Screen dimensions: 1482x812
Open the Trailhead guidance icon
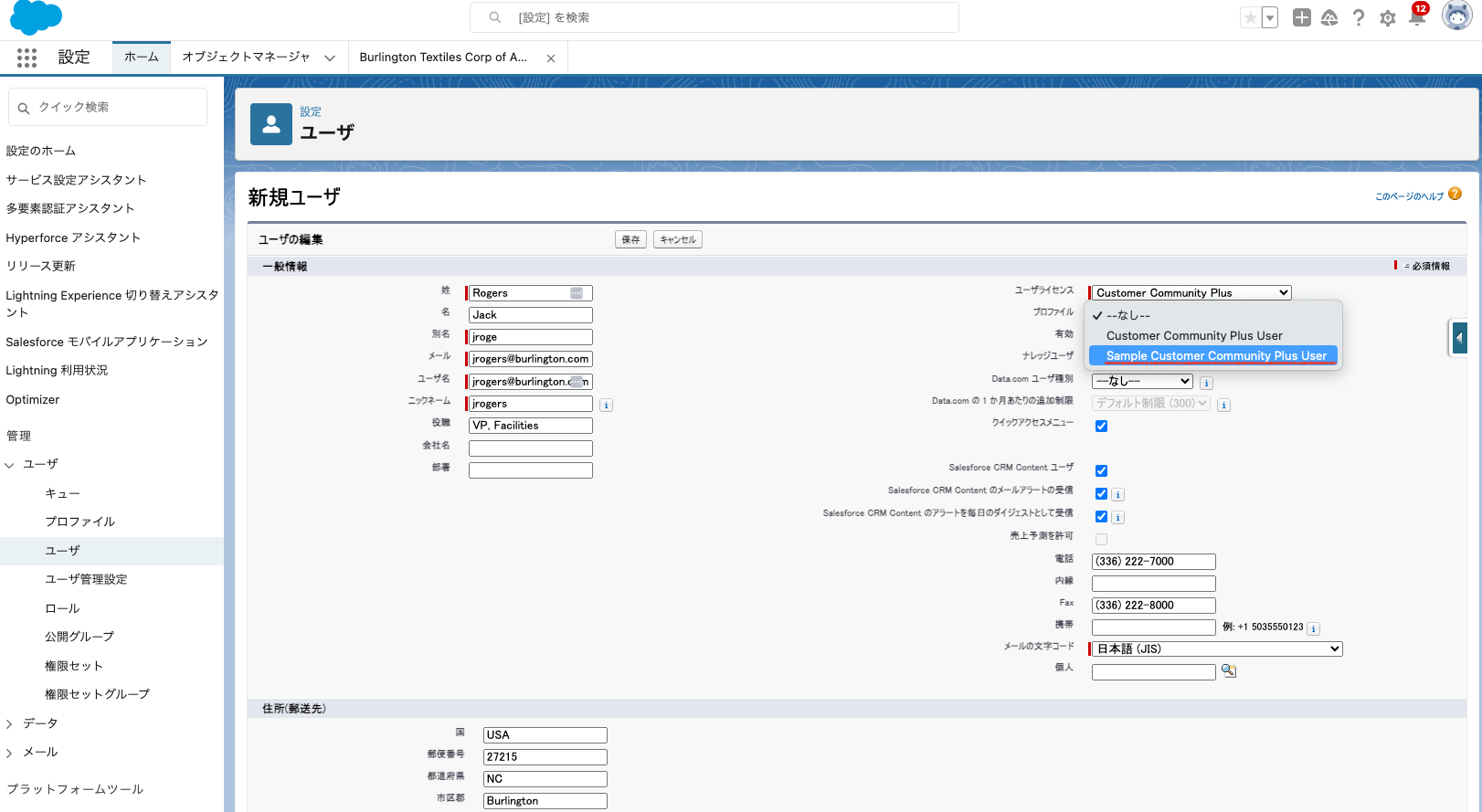(x=1329, y=17)
